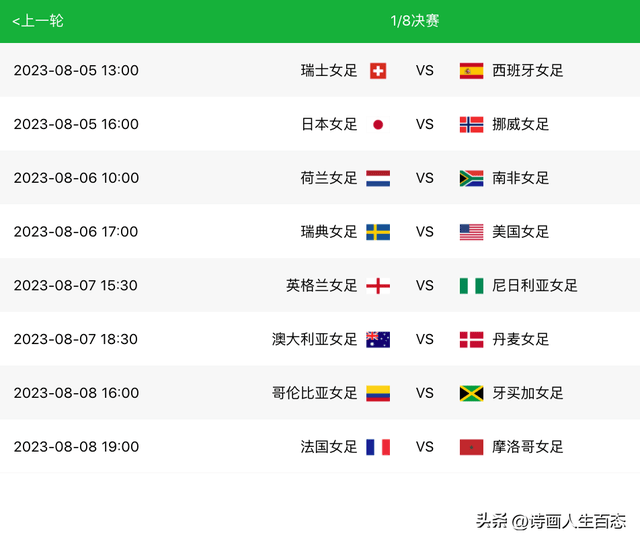The height and width of the screenshot is (543, 640).
Task: Select the 1/8决赛 round title
Action: tap(415, 20)
